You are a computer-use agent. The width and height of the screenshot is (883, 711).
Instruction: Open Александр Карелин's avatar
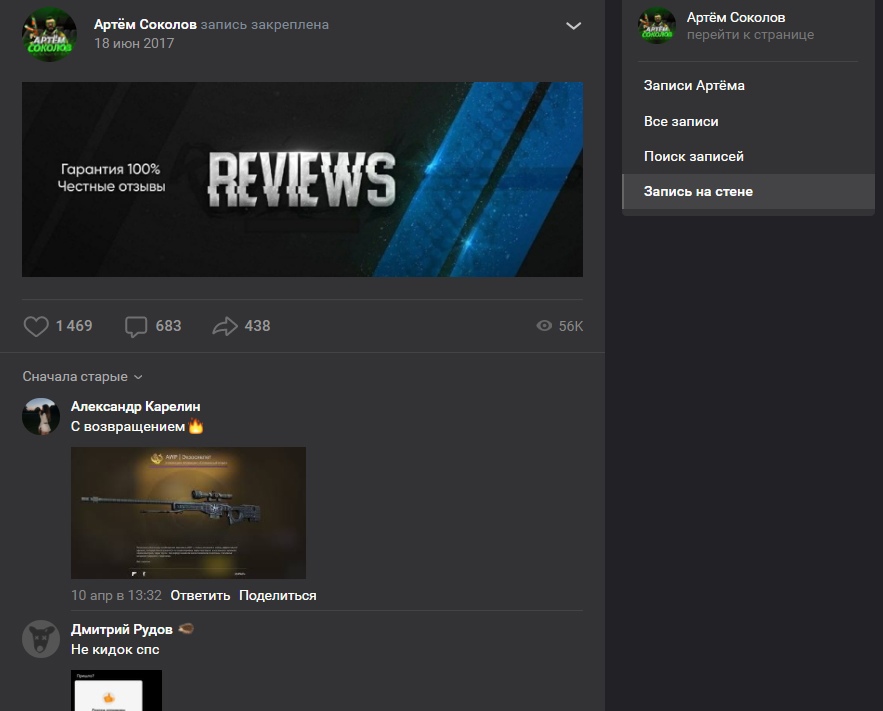[x=41, y=416]
